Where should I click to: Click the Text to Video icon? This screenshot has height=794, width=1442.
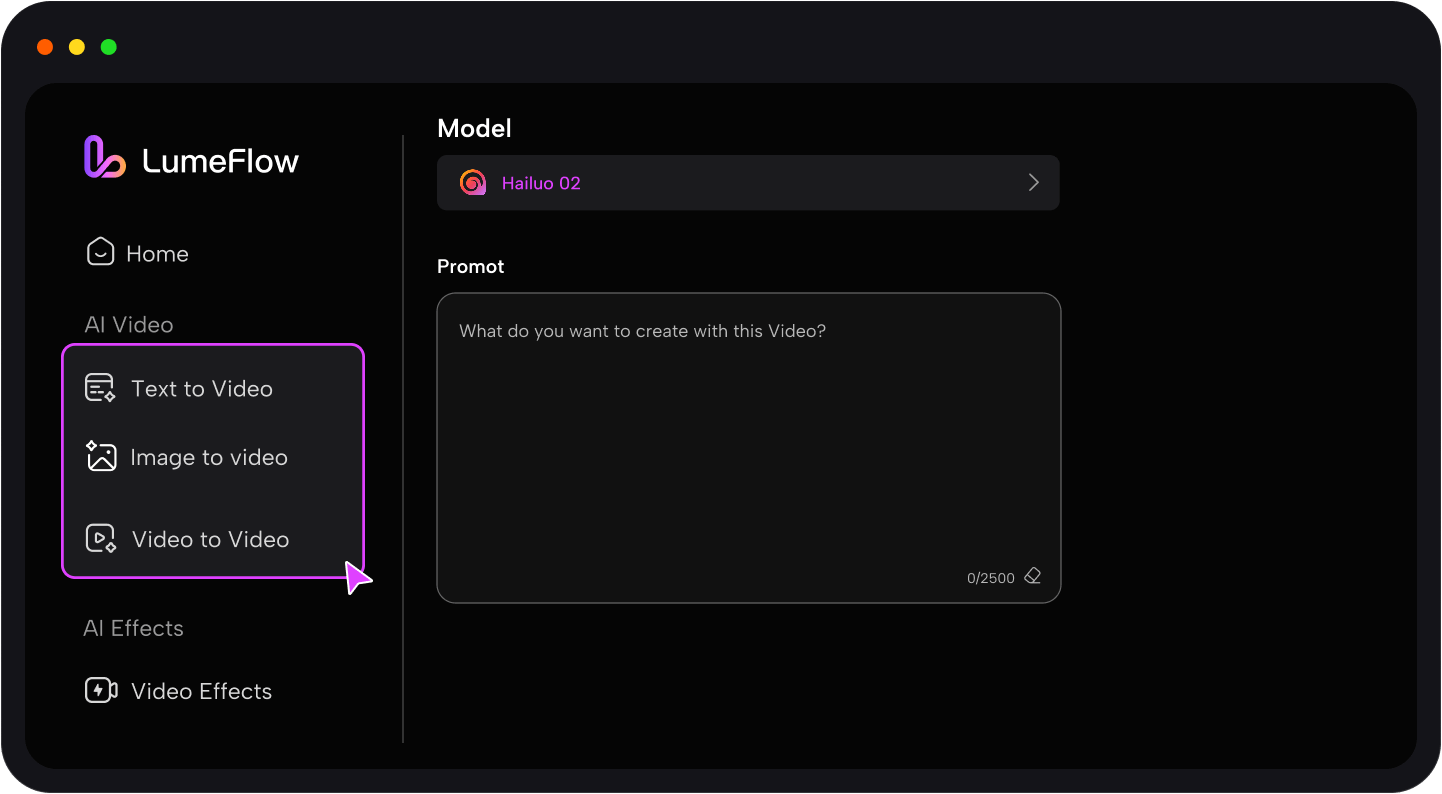tap(100, 387)
